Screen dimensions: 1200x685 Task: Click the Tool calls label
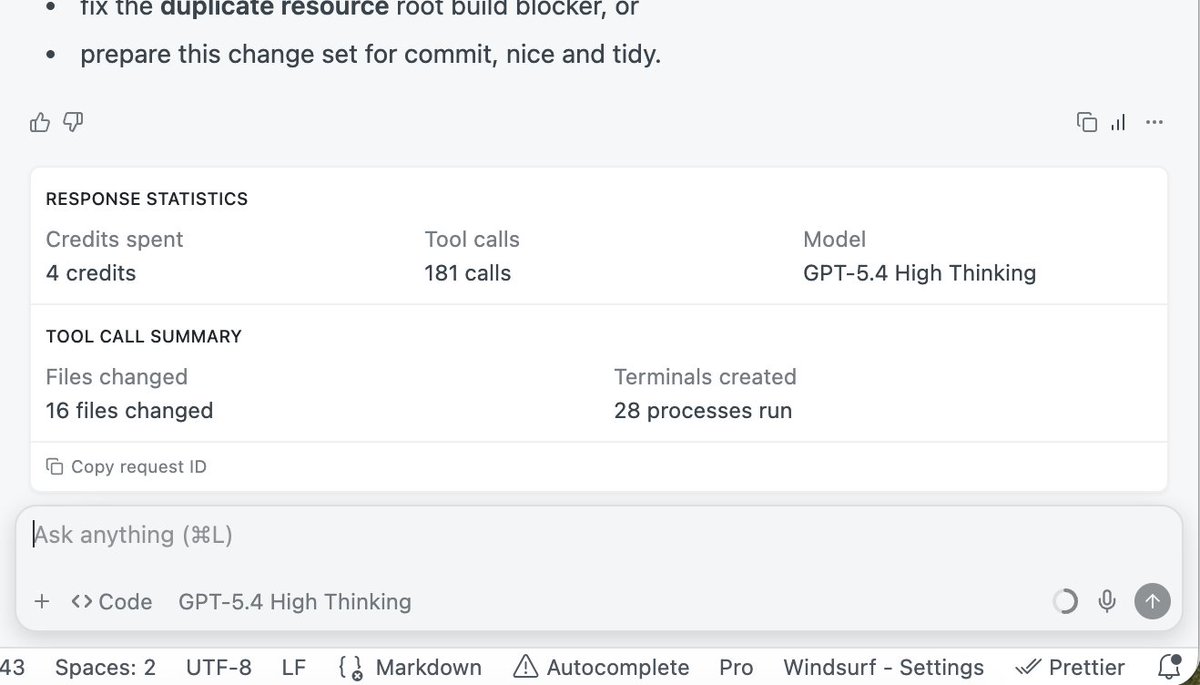(x=472, y=240)
